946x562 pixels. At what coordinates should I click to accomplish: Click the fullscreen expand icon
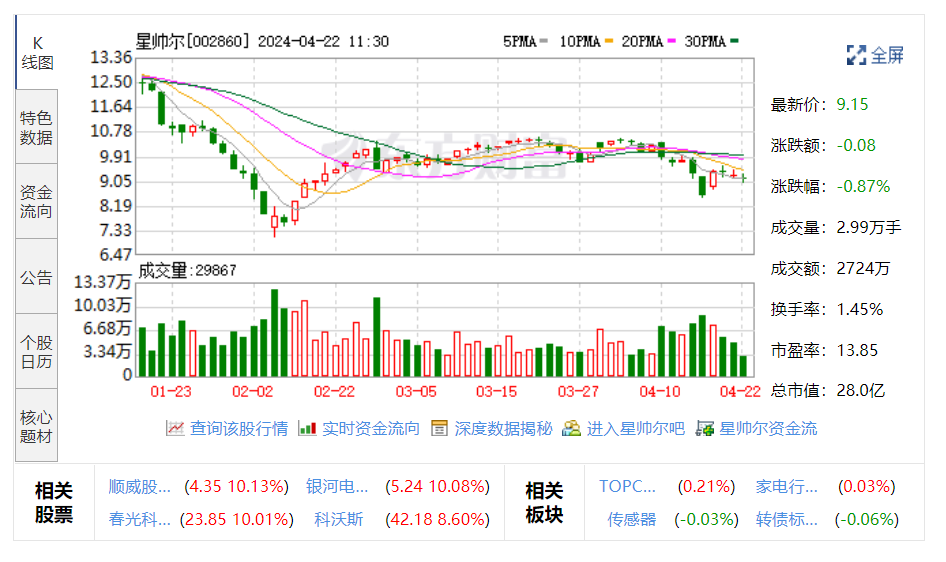pos(856,55)
